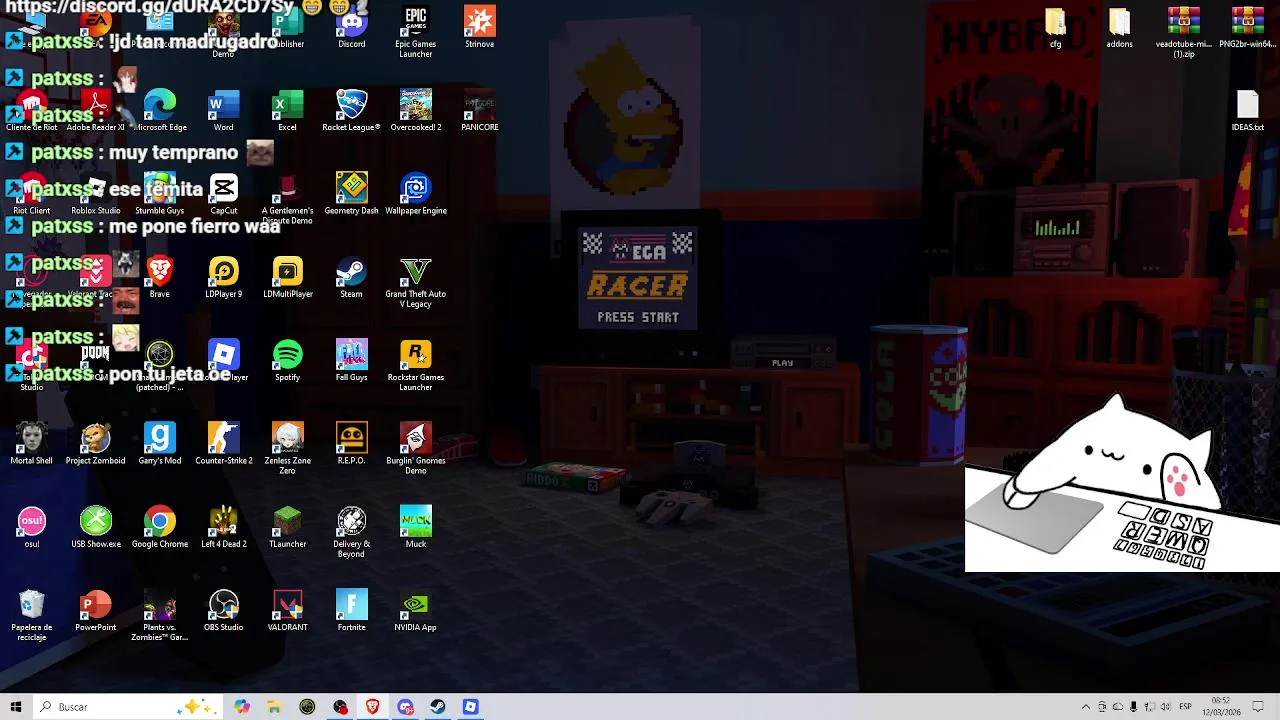
Task: Select the Zenless Zone Zero icon
Action: point(287,448)
